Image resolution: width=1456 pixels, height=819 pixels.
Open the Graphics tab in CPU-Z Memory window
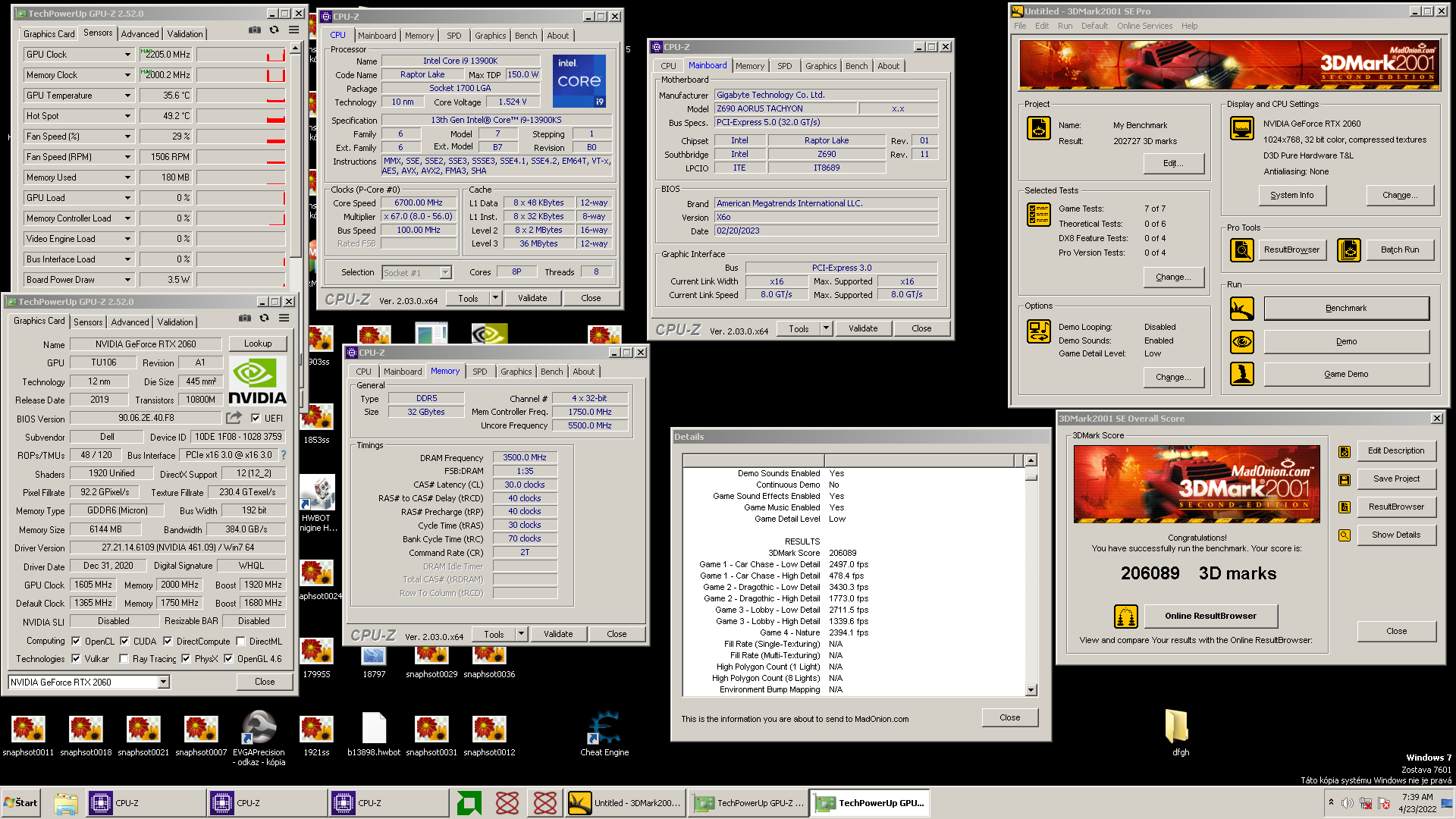tap(516, 372)
